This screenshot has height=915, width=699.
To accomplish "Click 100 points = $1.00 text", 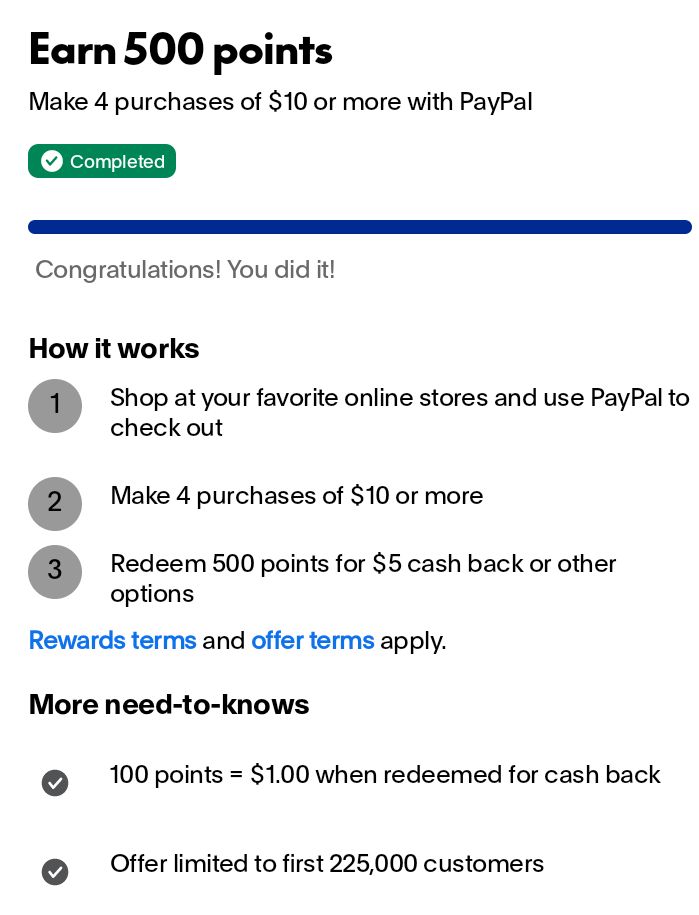I will click(x=385, y=775).
